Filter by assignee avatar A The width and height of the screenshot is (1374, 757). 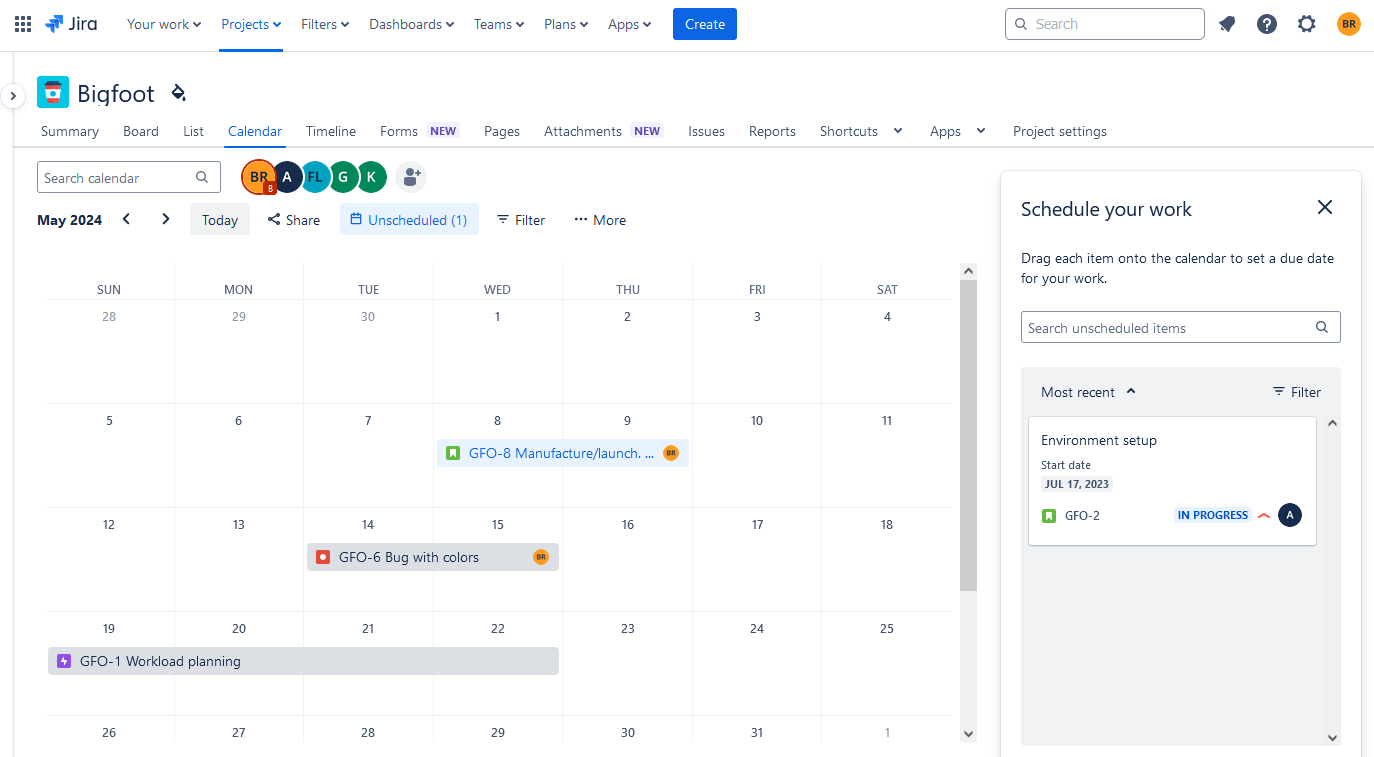coord(287,177)
